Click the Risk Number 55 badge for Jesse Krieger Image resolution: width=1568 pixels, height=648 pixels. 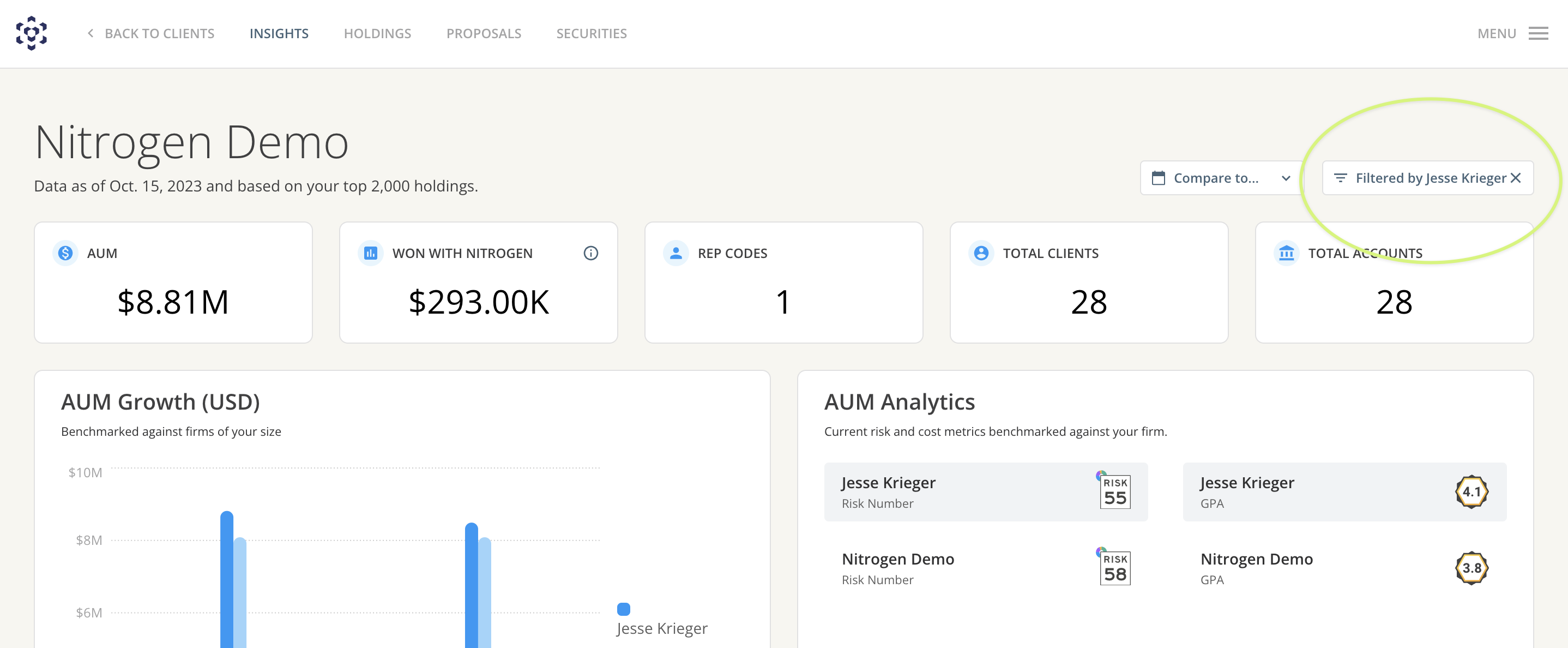click(1115, 492)
